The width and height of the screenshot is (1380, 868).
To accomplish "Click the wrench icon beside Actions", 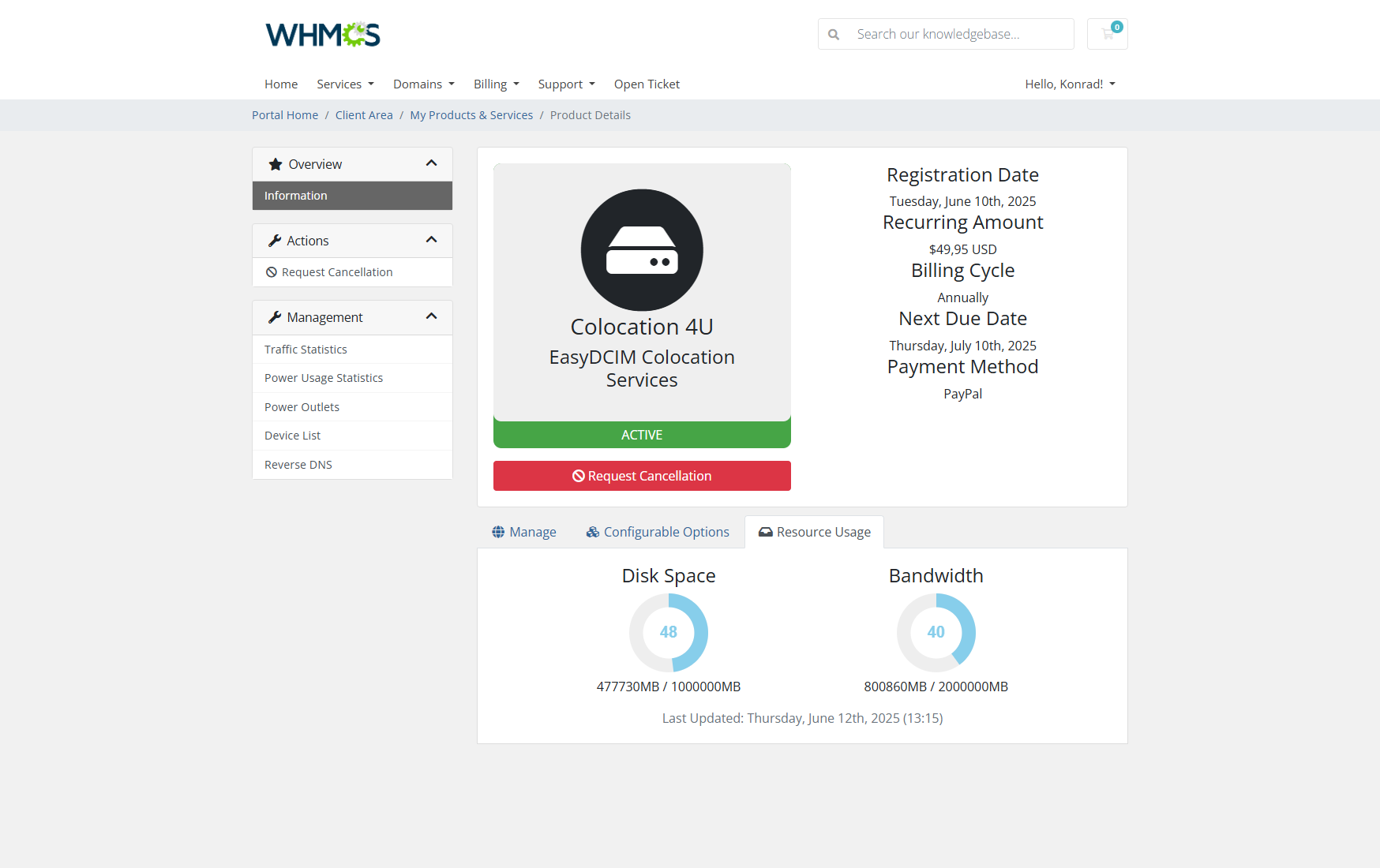I will (275, 241).
